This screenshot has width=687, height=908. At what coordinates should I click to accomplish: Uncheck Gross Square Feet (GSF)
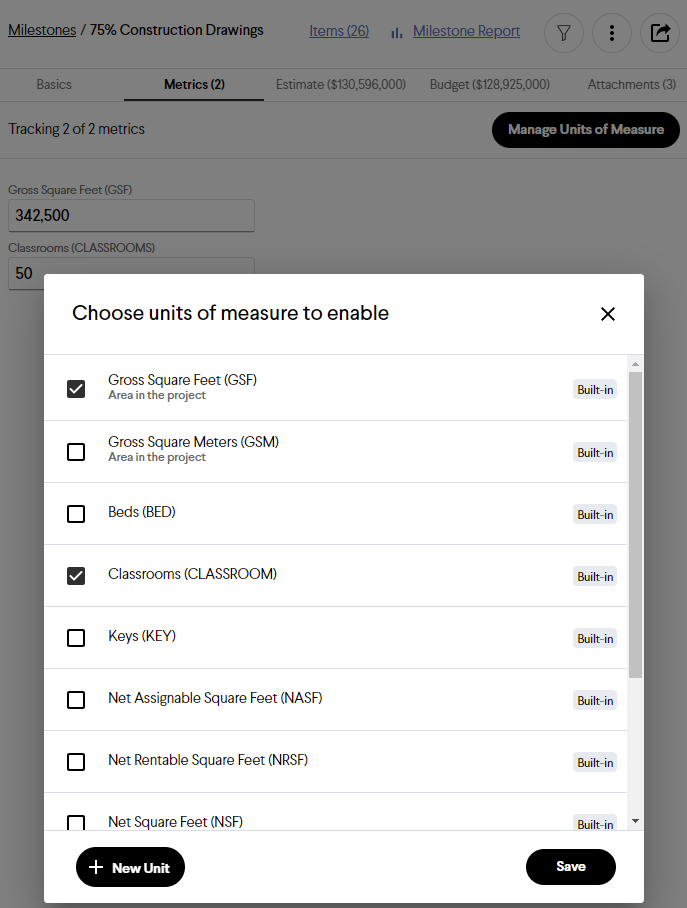[x=76, y=389]
